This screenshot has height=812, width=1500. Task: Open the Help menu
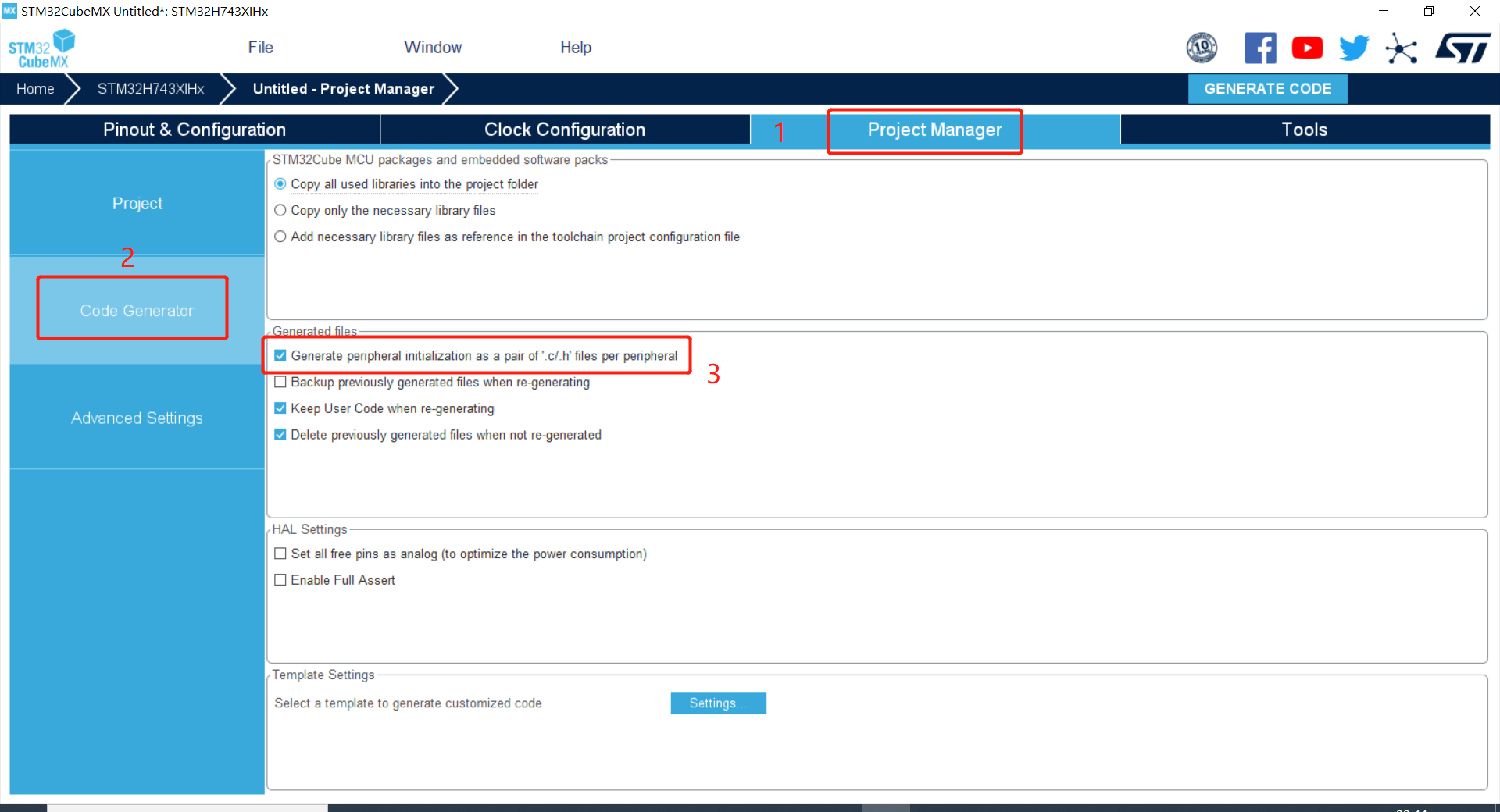[576, 48]
